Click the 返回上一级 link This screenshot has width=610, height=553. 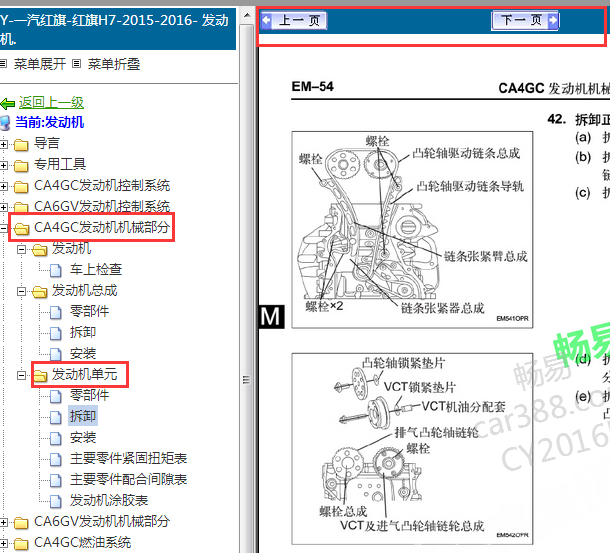coord(51,103)
